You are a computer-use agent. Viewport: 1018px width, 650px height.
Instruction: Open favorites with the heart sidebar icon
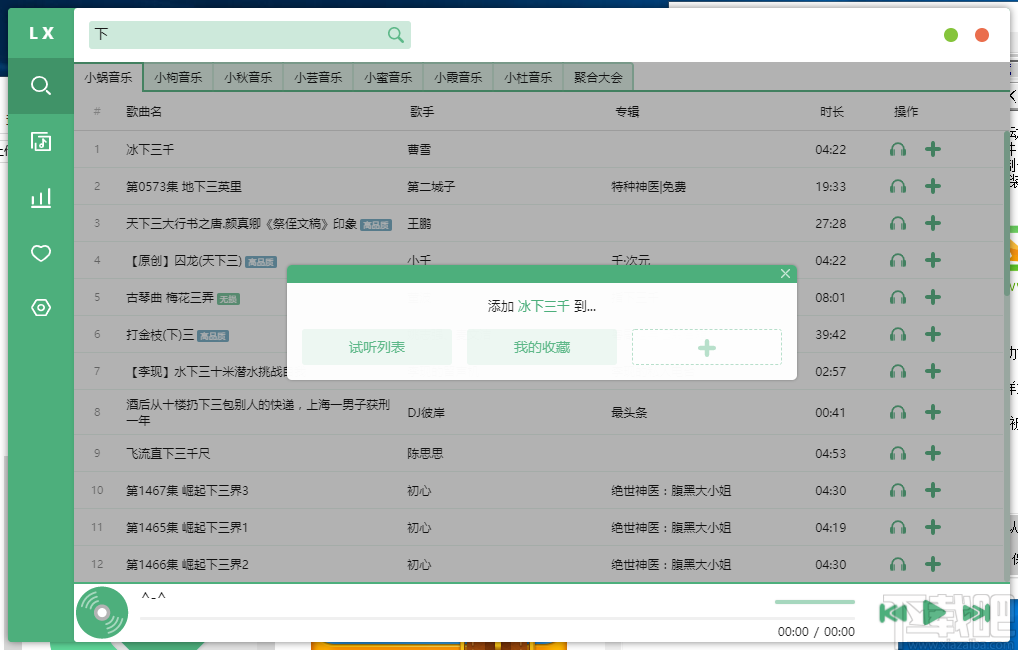[x=40, y=253]
